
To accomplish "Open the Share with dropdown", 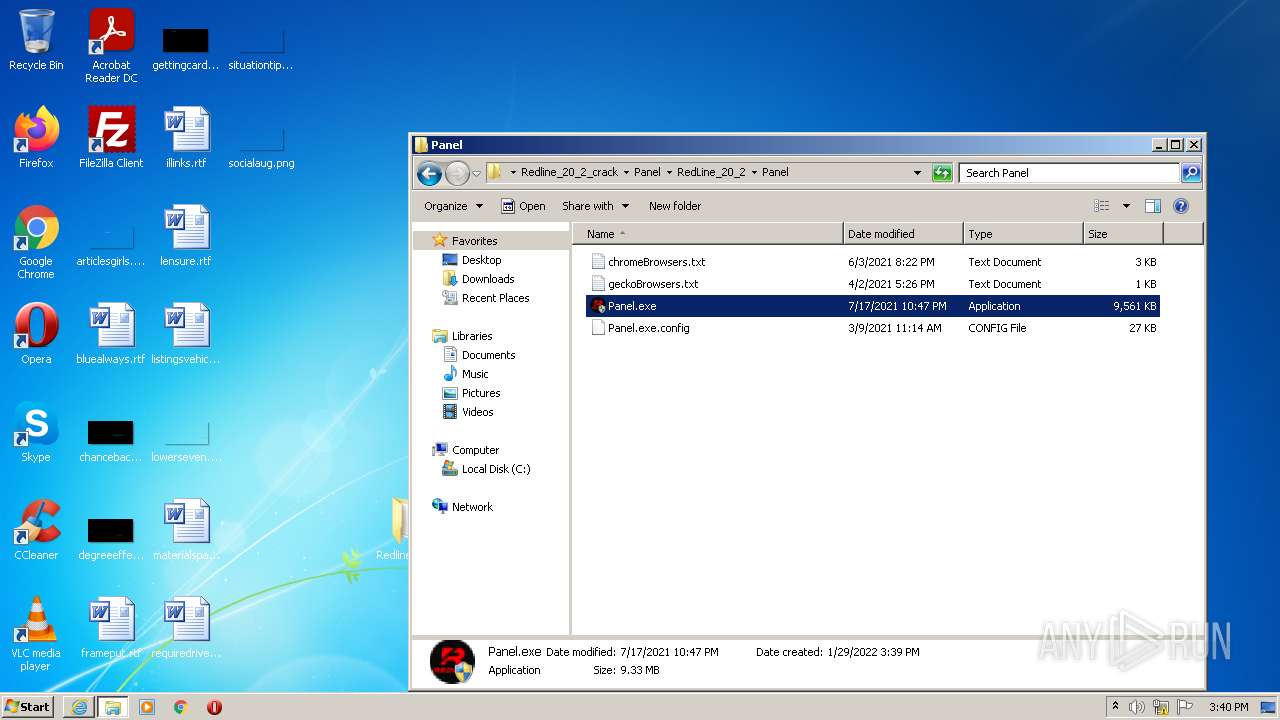I will pos(595,206).
